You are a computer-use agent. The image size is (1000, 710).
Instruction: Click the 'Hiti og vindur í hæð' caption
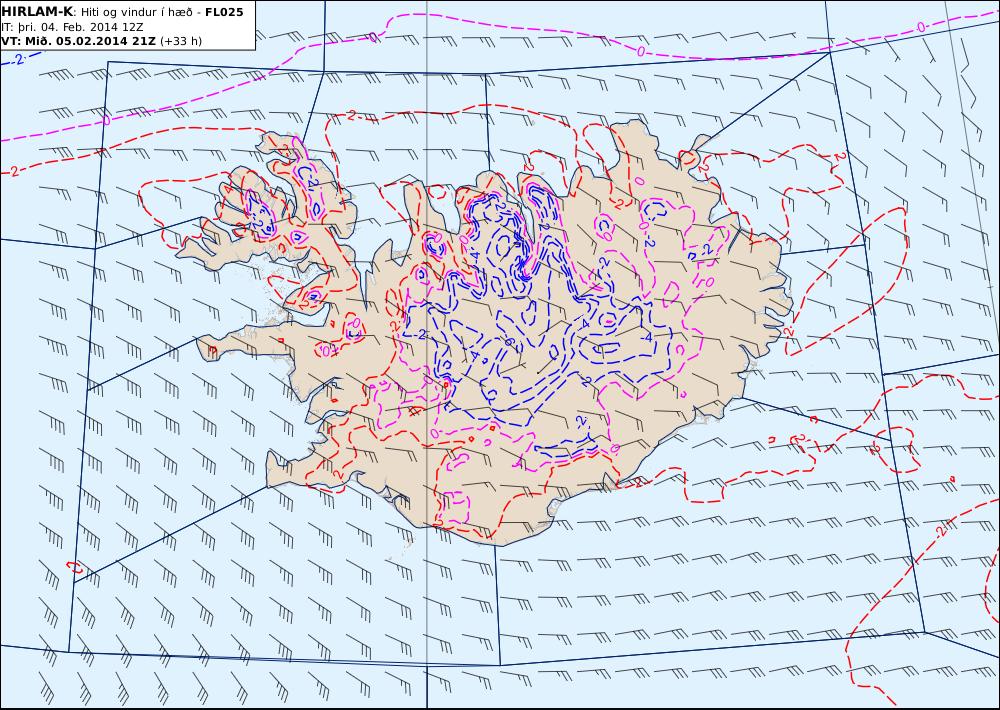tap(136, 12)
